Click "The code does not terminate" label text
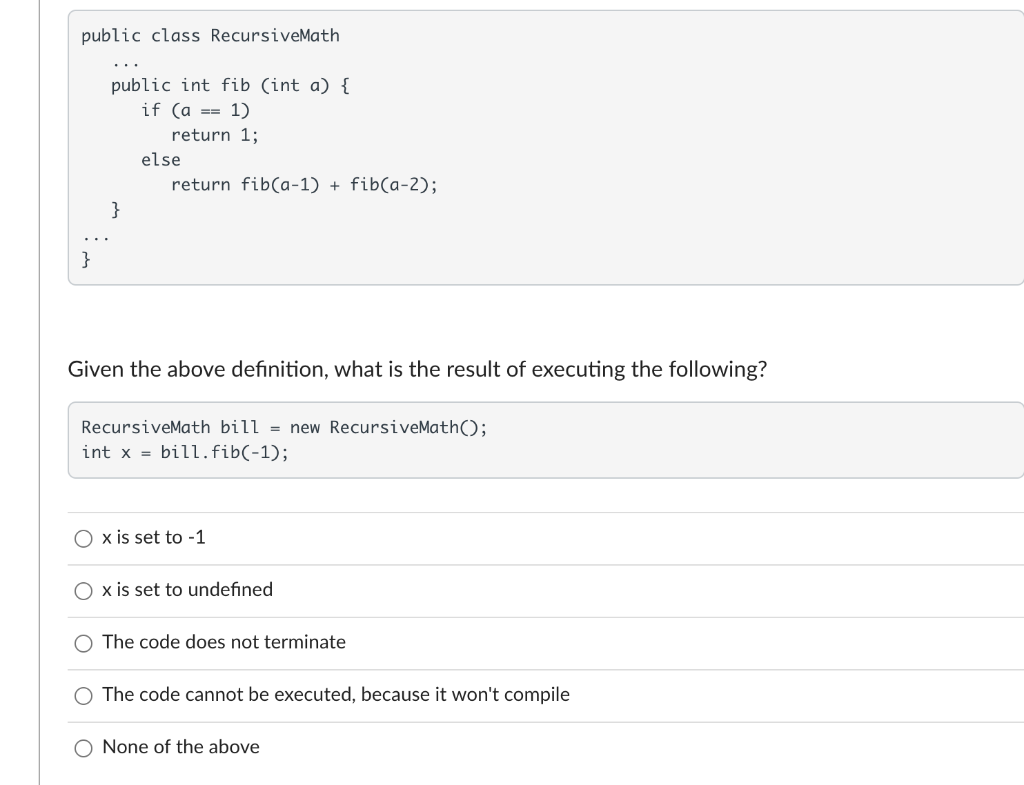This screenshot has width=1024, height=785. pos(224,642)
